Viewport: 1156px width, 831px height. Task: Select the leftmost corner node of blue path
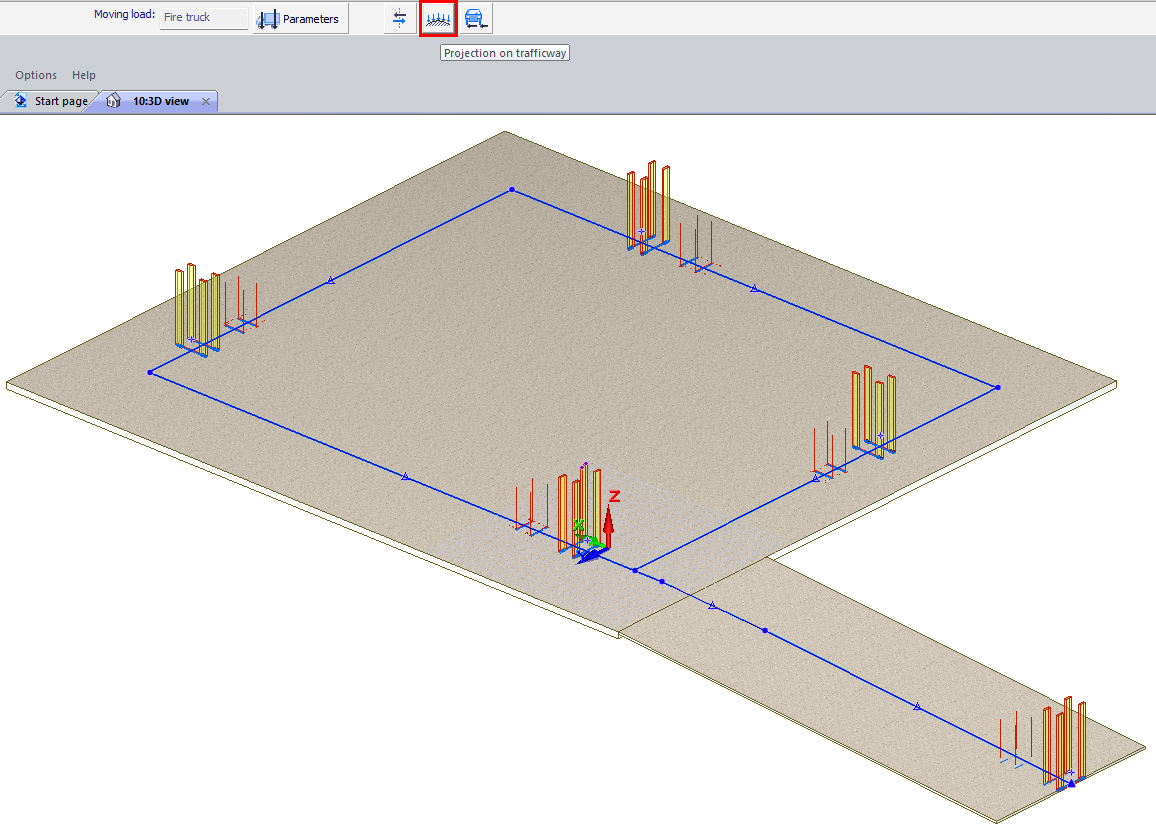(150, 372)
